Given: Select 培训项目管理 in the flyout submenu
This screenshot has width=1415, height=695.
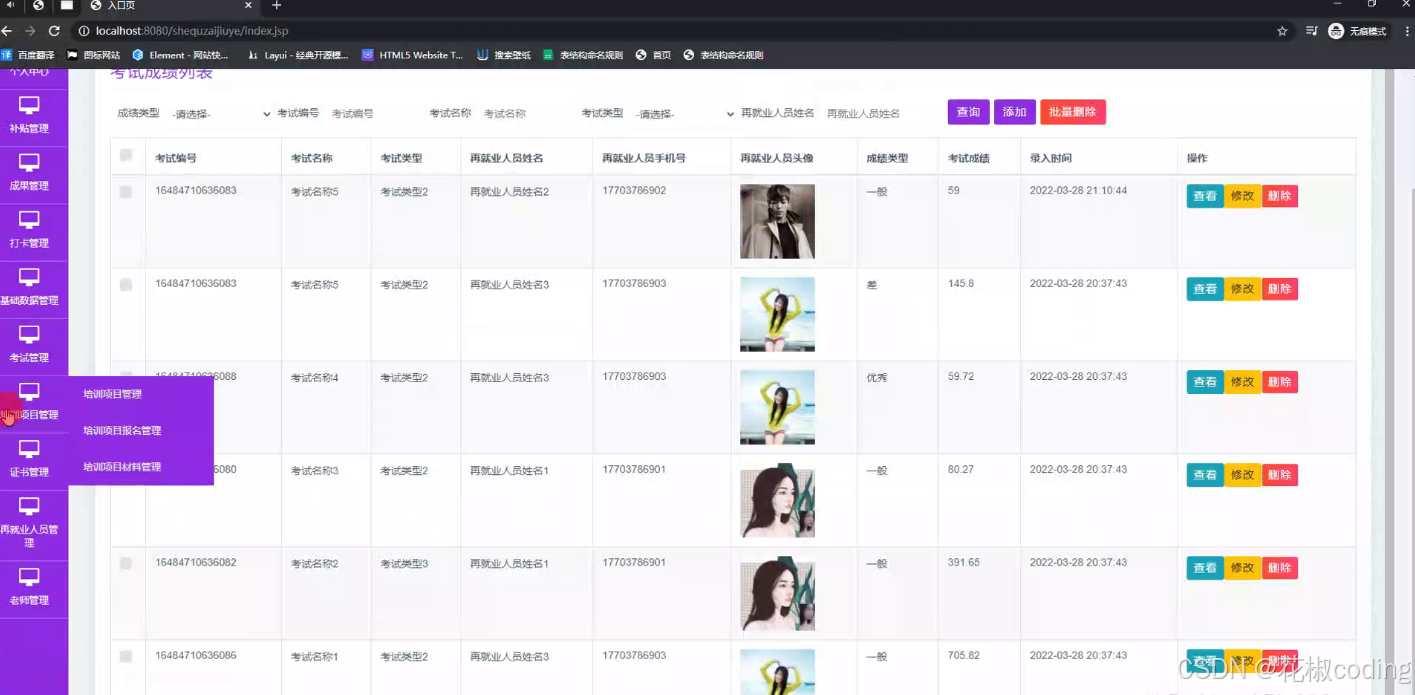Looking at the screenshot, I should 112,394.
